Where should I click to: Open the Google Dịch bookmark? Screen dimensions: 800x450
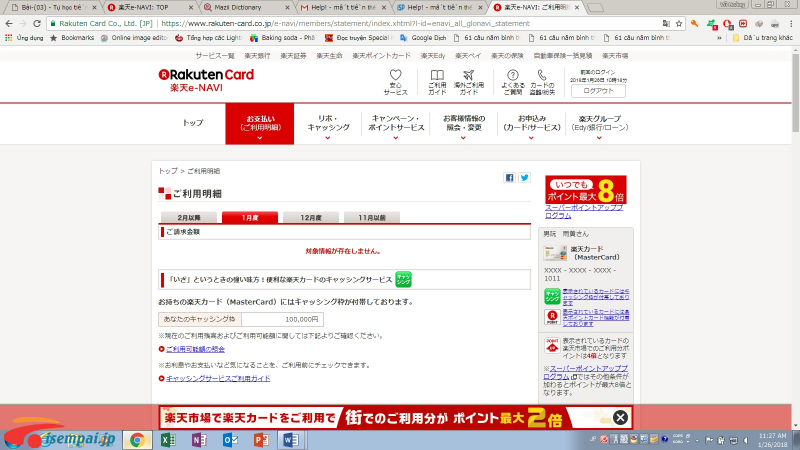pos(423,38)
